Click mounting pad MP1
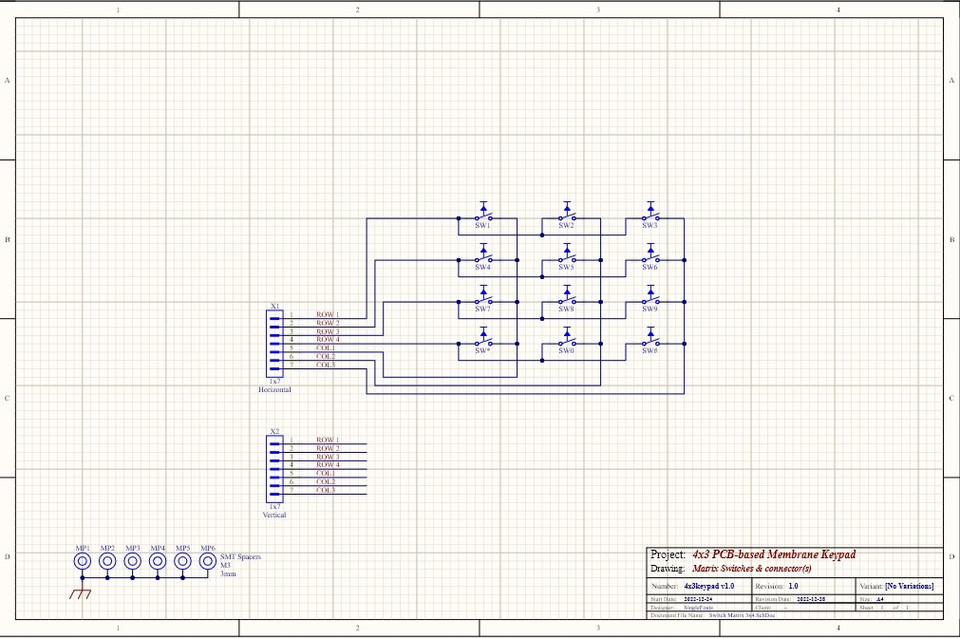Viewport: 960px width, 638px height. 80,561
